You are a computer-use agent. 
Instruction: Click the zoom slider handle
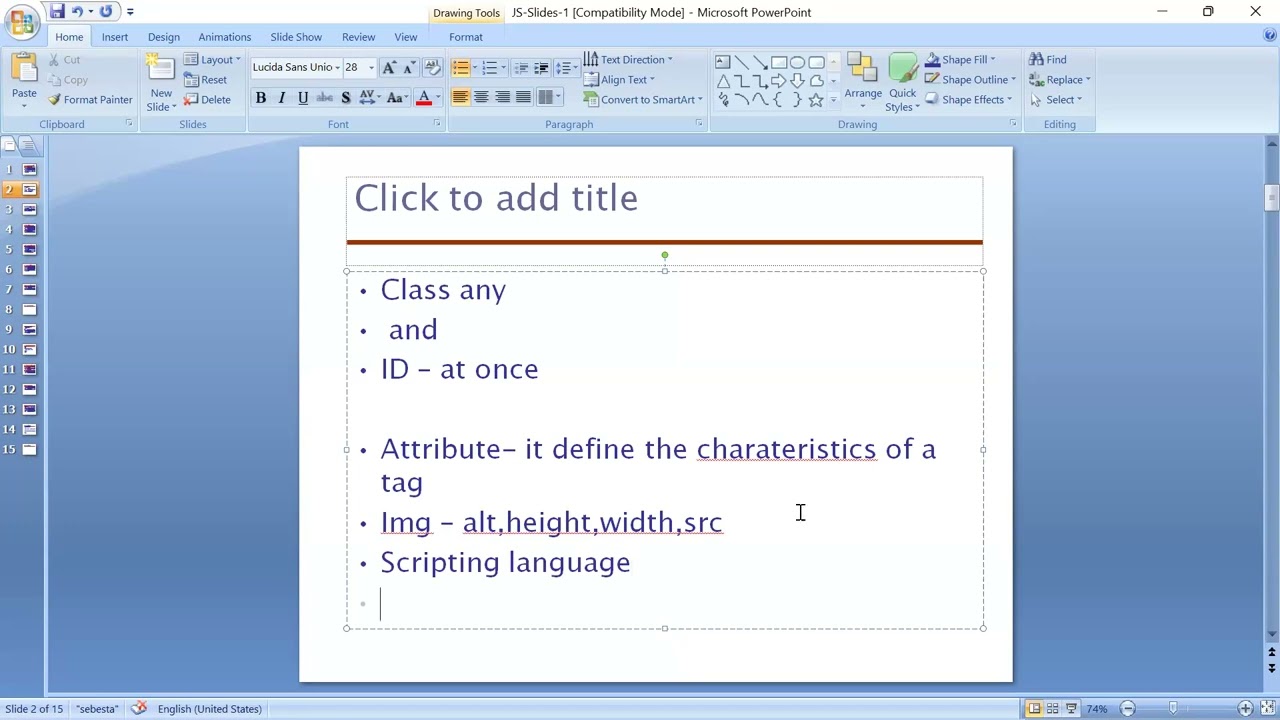(x=1174, y=709)
